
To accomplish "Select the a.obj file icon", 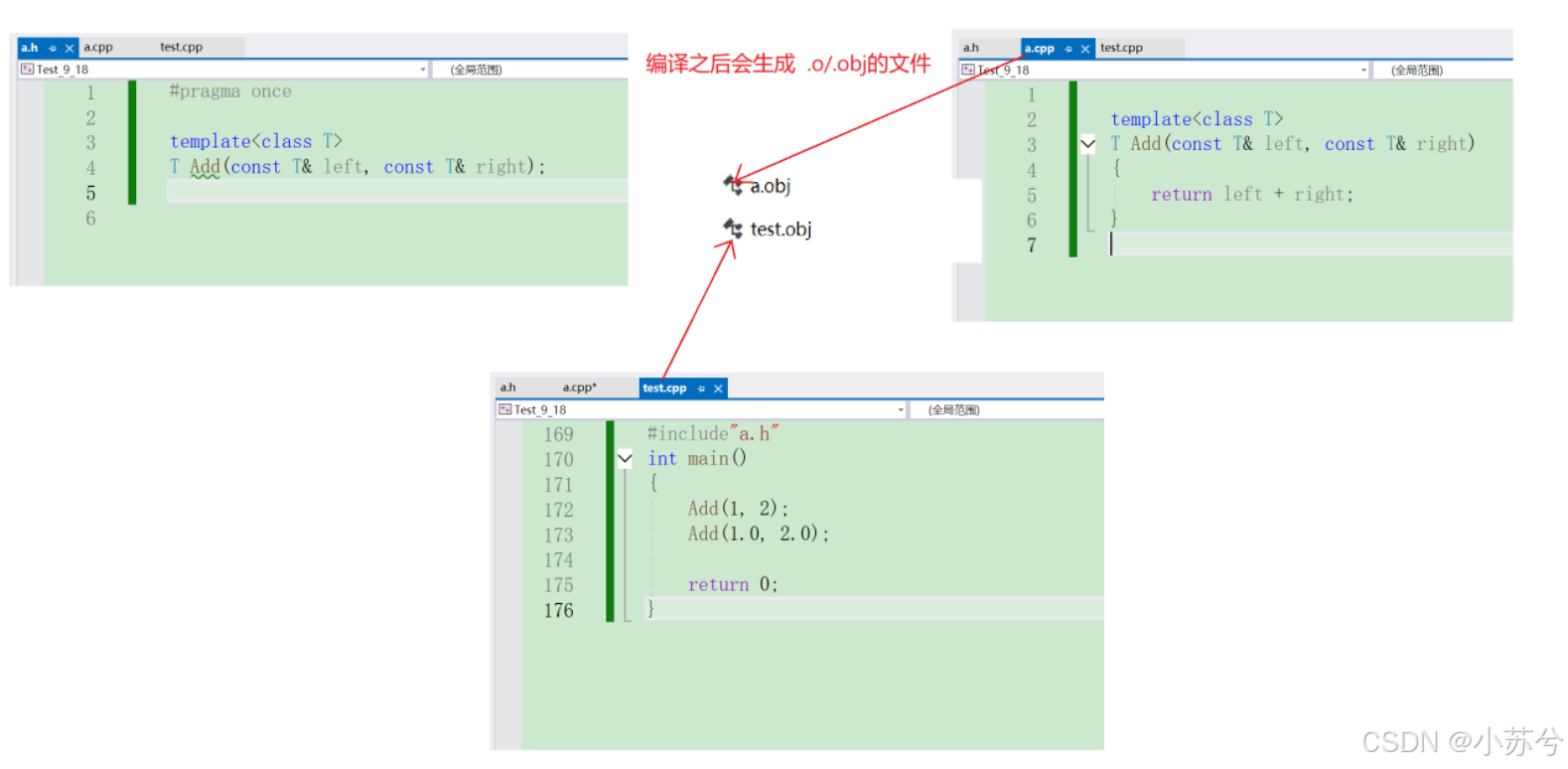I will tap(734, 185).
